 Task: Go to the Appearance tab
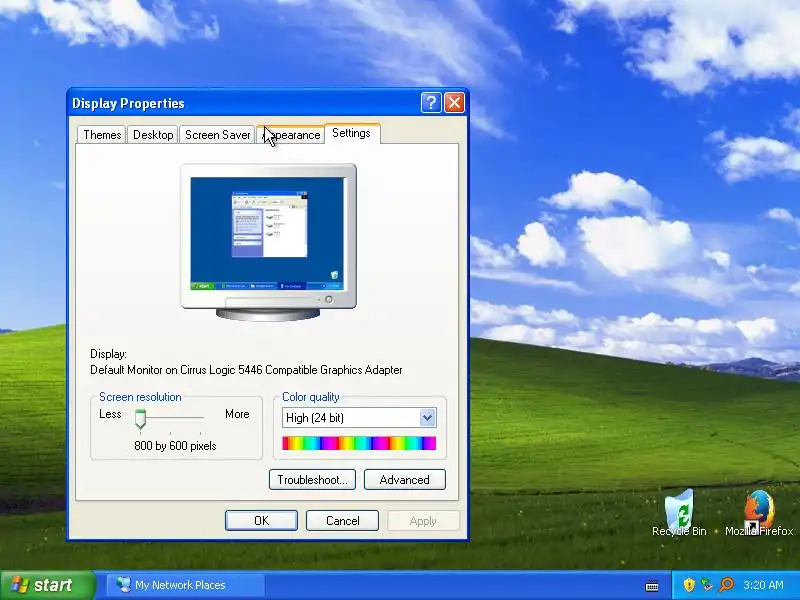[291, 135]
